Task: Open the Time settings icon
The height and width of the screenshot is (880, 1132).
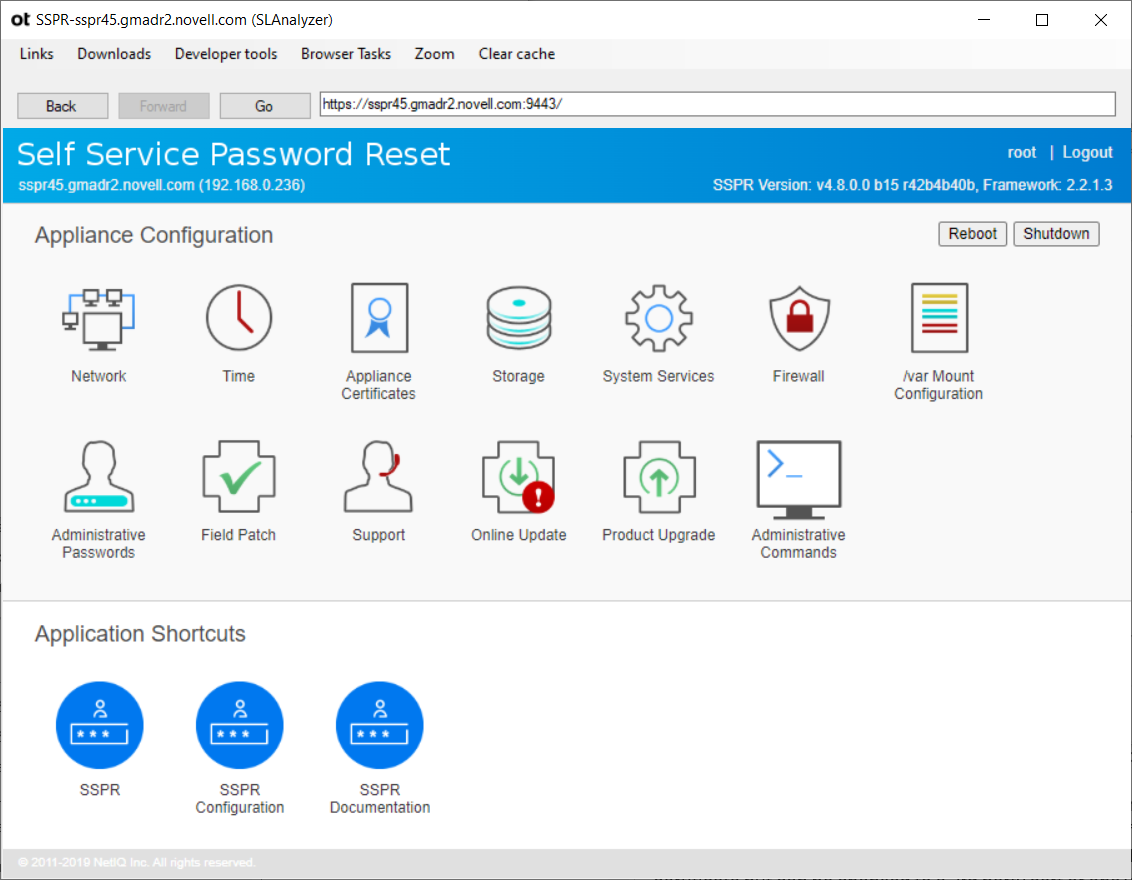Action: click(x=238, y=318)
